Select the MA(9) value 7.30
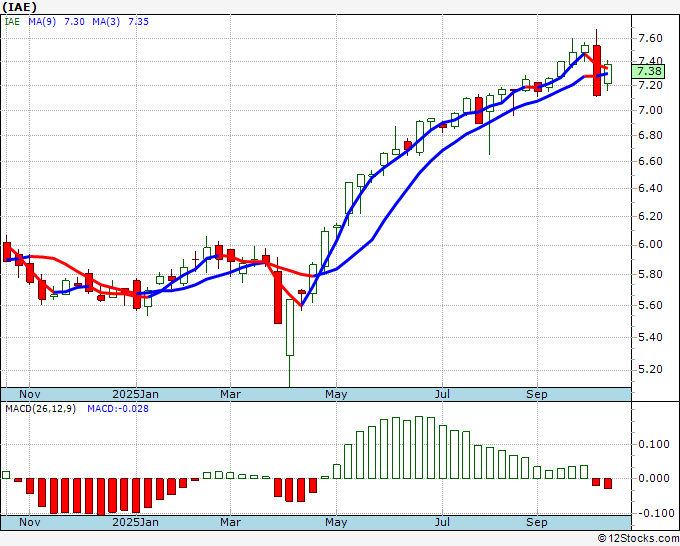 click(x=74, y=21)
